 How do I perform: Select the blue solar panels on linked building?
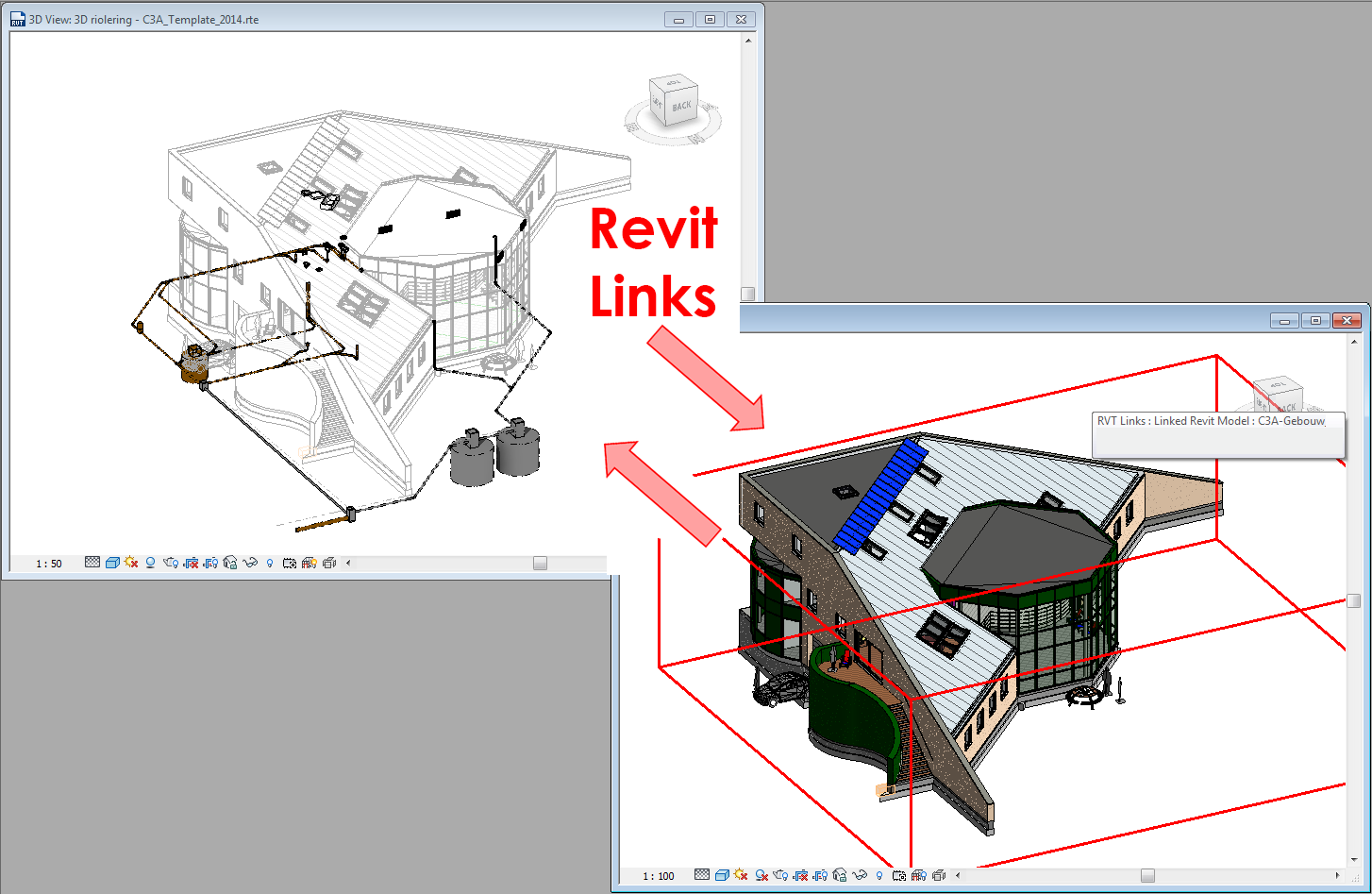[882, 497]
